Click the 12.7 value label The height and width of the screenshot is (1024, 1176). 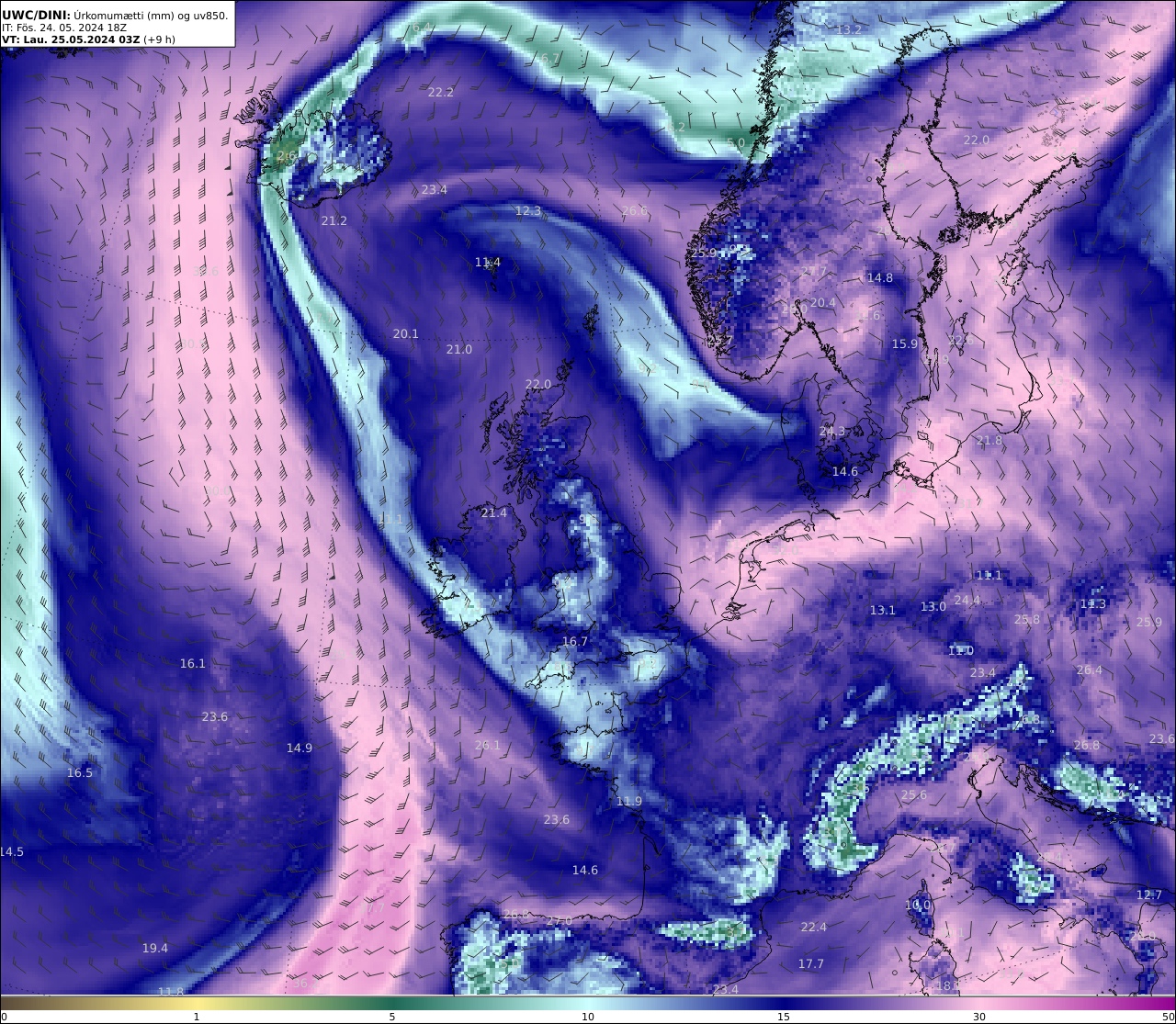pyautogui.click(x=1149, y=895)
